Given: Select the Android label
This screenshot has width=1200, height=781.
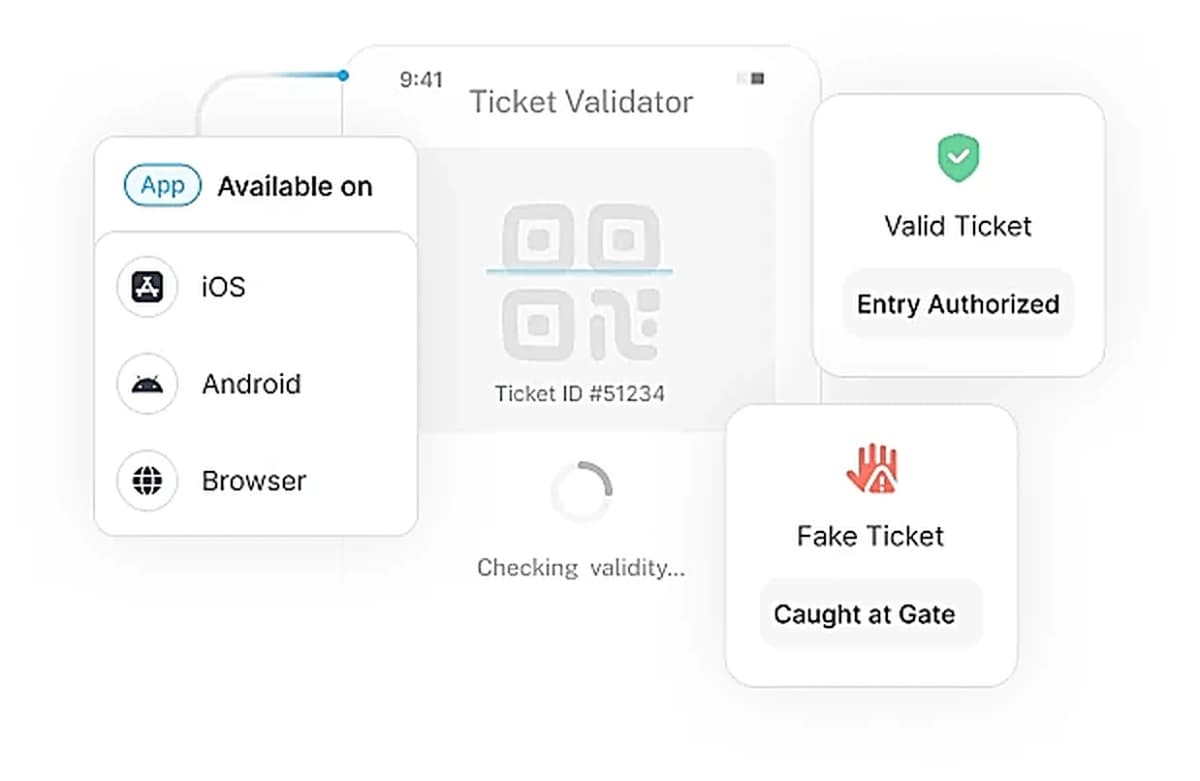Looking at the screenshot, I should (251, 384).
